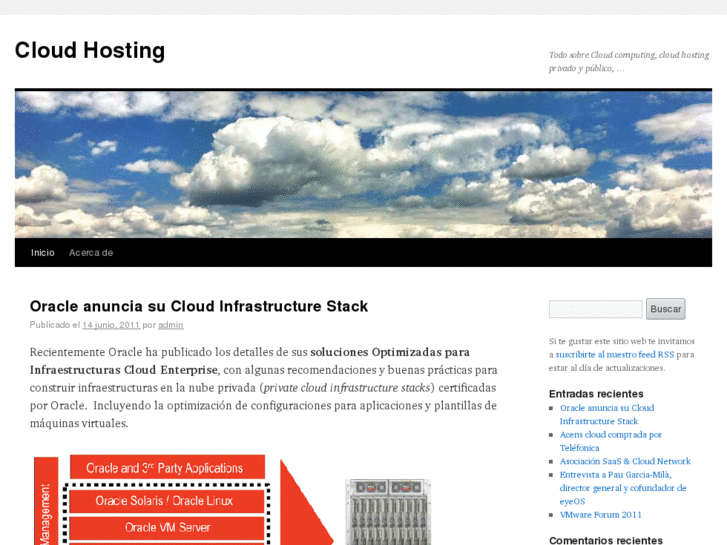Click the 14 junio, 2011 date link
Image resolution: width=727 pixels, height=545 pixels.
[111, 325]
